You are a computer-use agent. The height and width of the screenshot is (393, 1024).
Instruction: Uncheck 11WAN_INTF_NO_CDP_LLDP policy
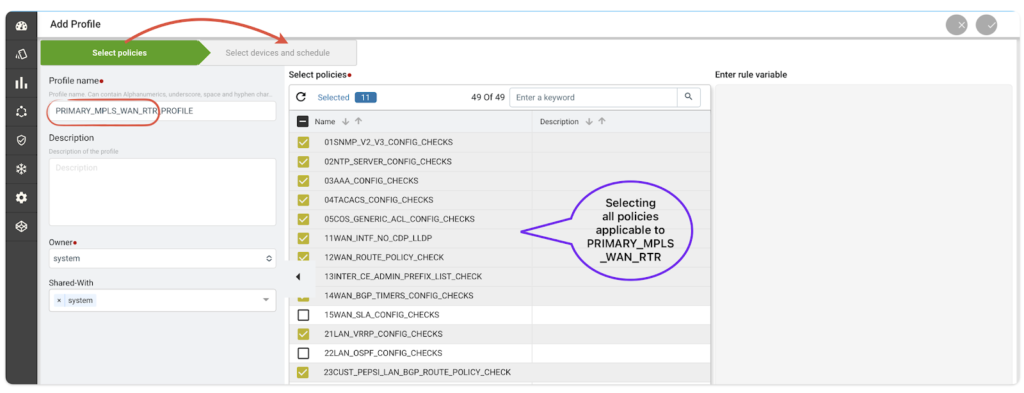click(x=303, y=238)
